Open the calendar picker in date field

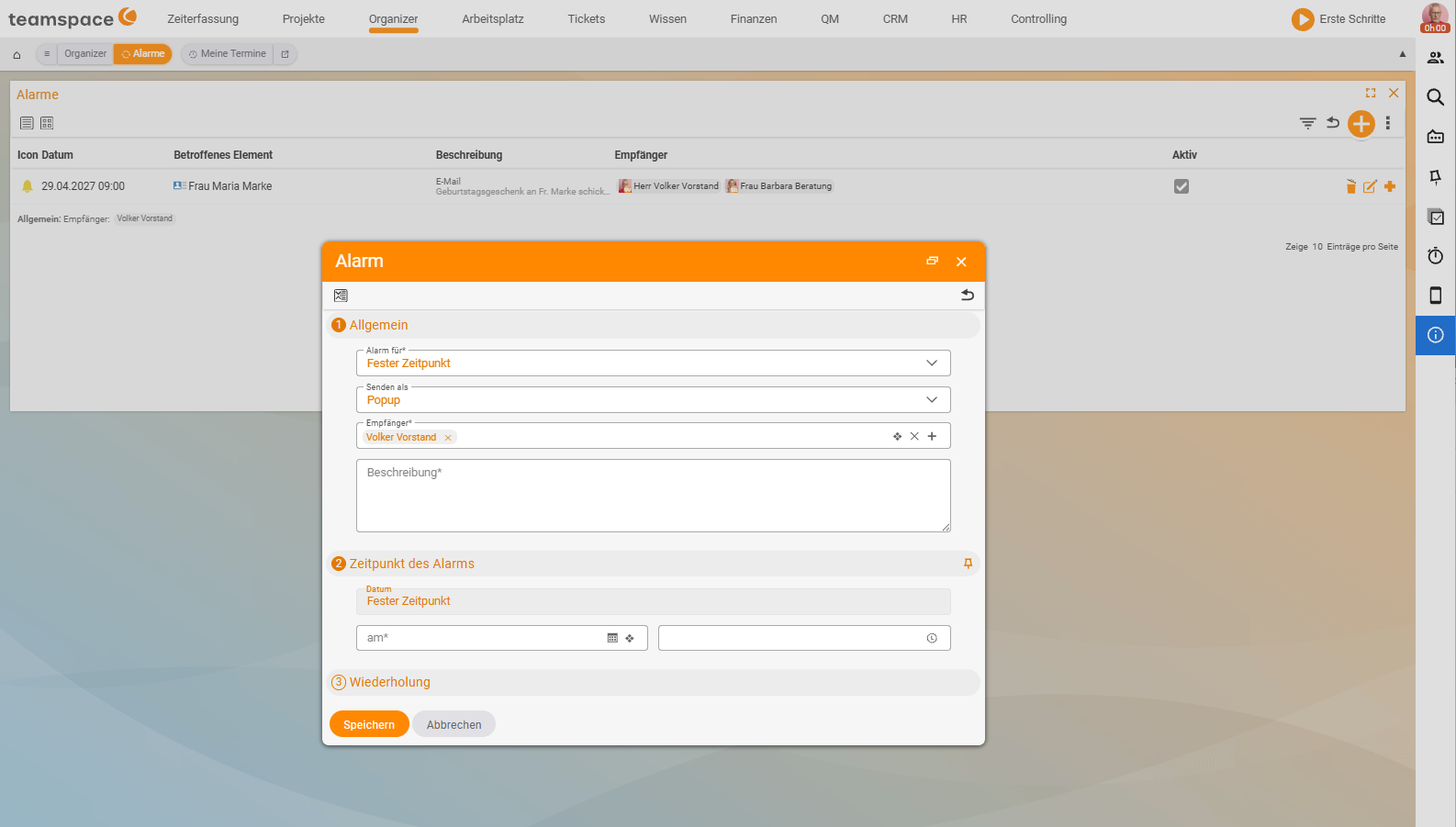612,638
